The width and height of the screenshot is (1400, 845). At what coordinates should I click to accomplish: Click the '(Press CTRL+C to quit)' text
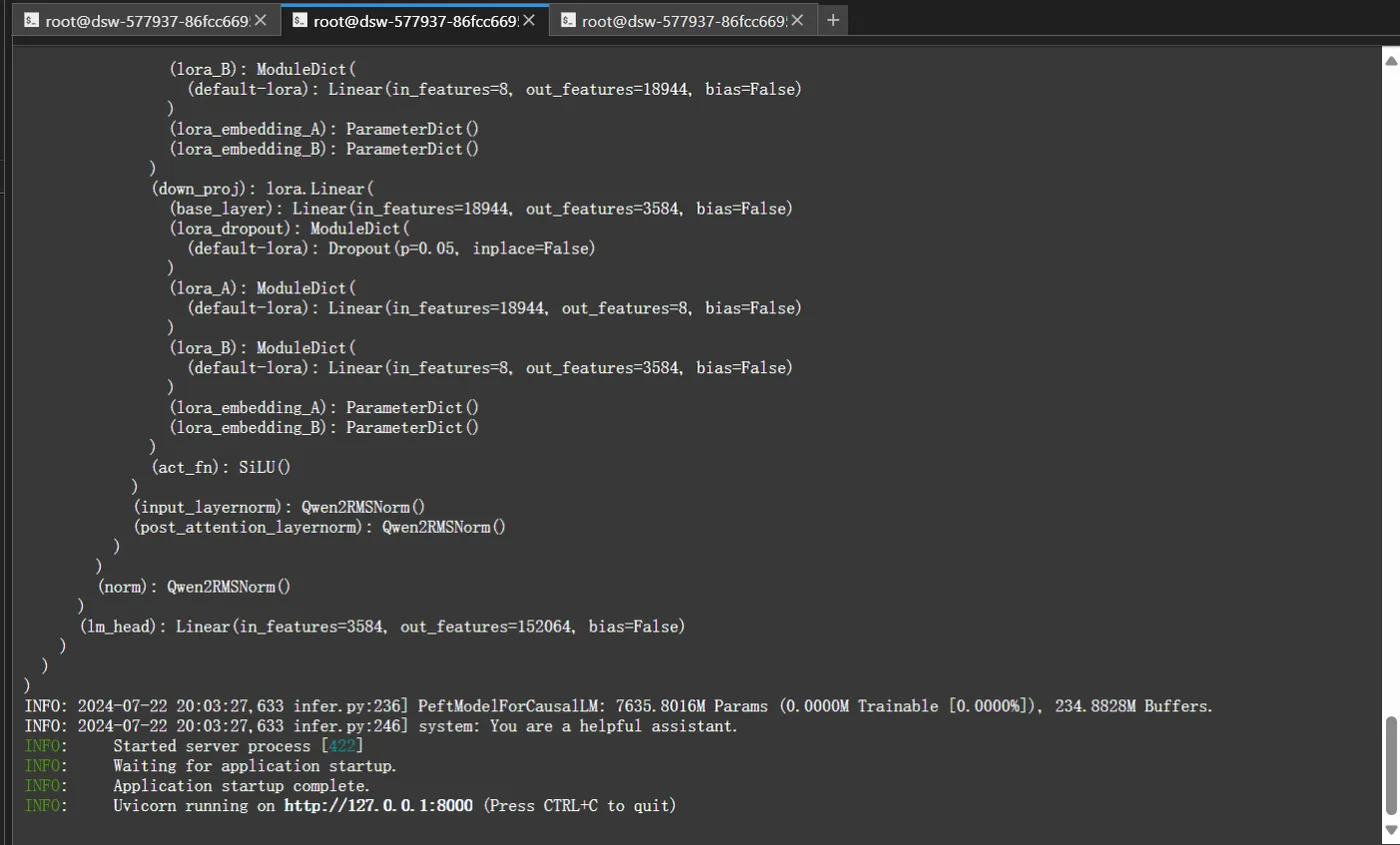point(580,805)
